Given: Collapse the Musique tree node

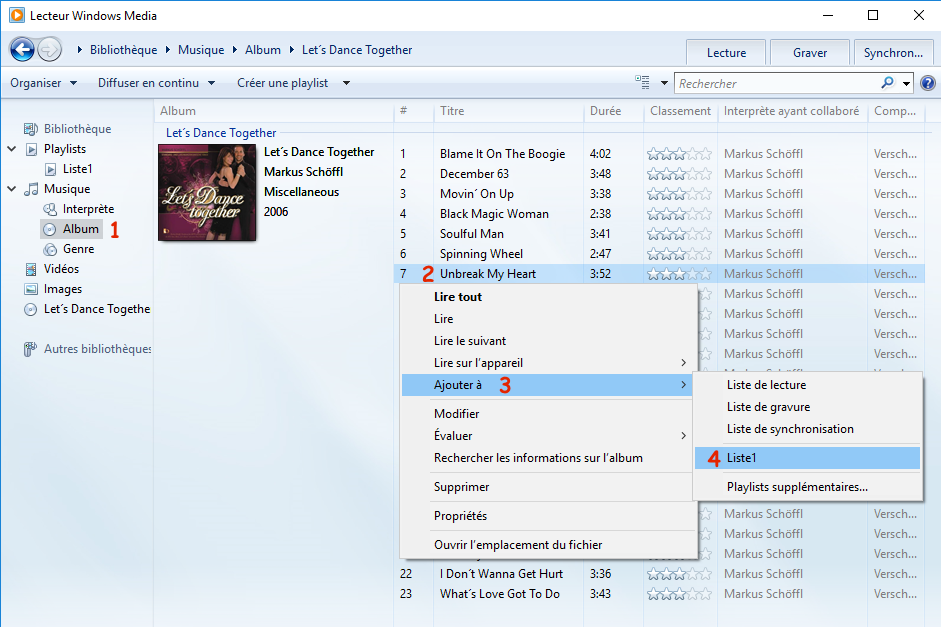Looking at the screenshot, I should click(11, 189).
